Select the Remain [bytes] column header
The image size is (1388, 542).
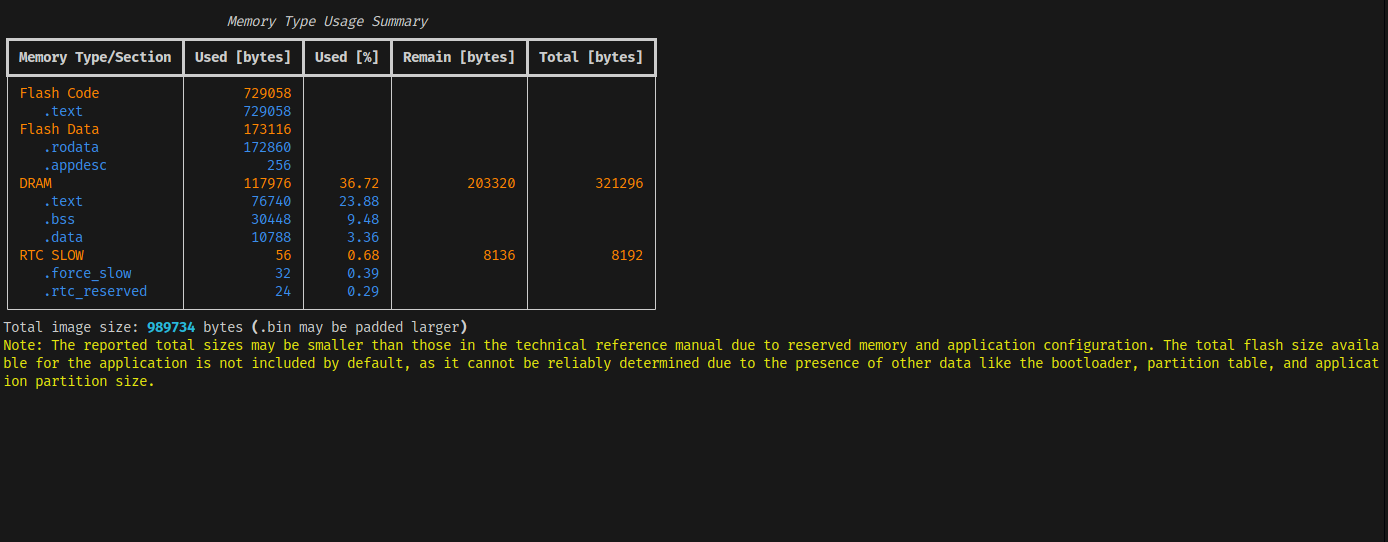(x=459, y=57)
